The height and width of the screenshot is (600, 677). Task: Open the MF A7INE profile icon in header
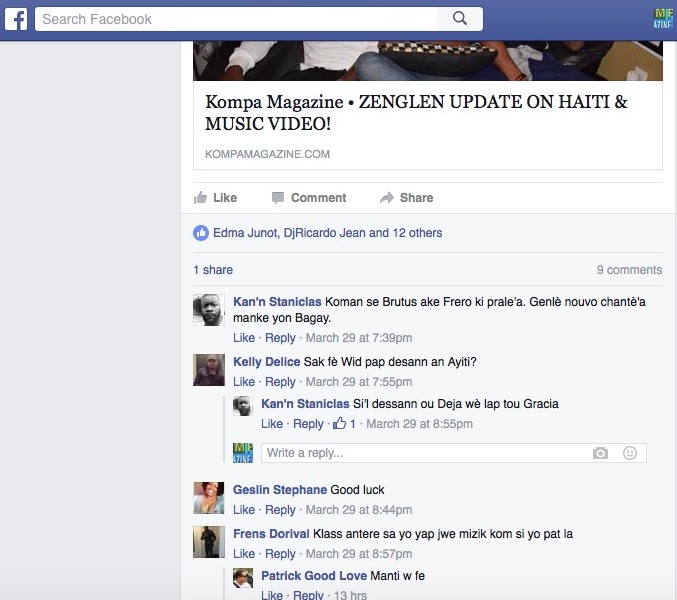(663, 19)
